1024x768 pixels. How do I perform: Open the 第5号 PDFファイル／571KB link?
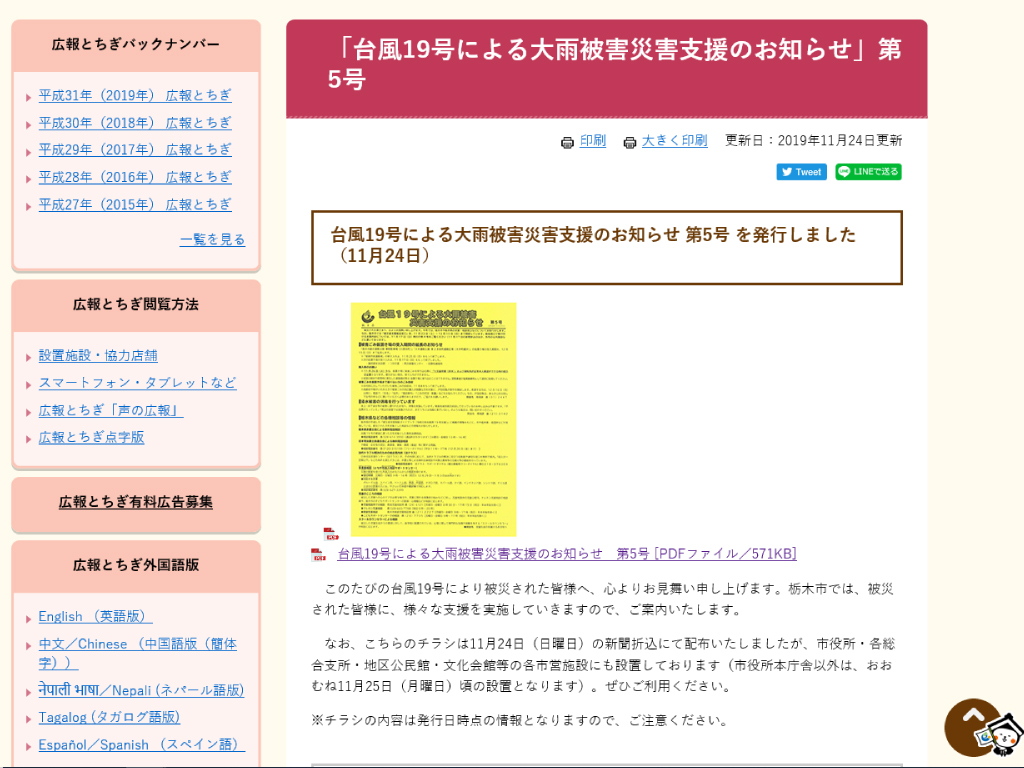tap(567, 554)
